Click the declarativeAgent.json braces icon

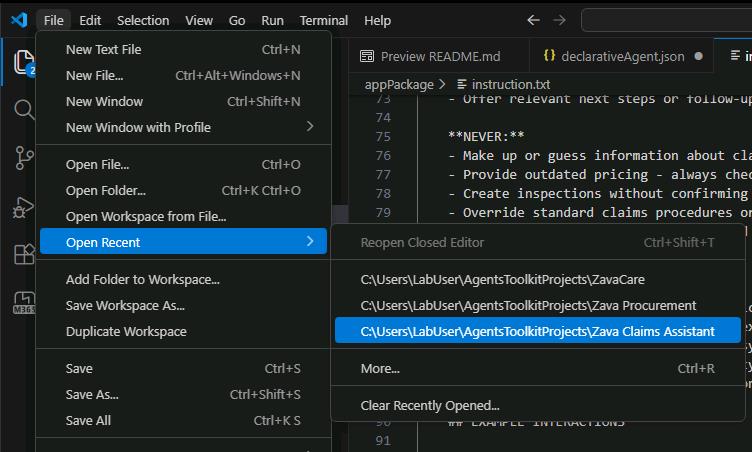click(550, 56)
